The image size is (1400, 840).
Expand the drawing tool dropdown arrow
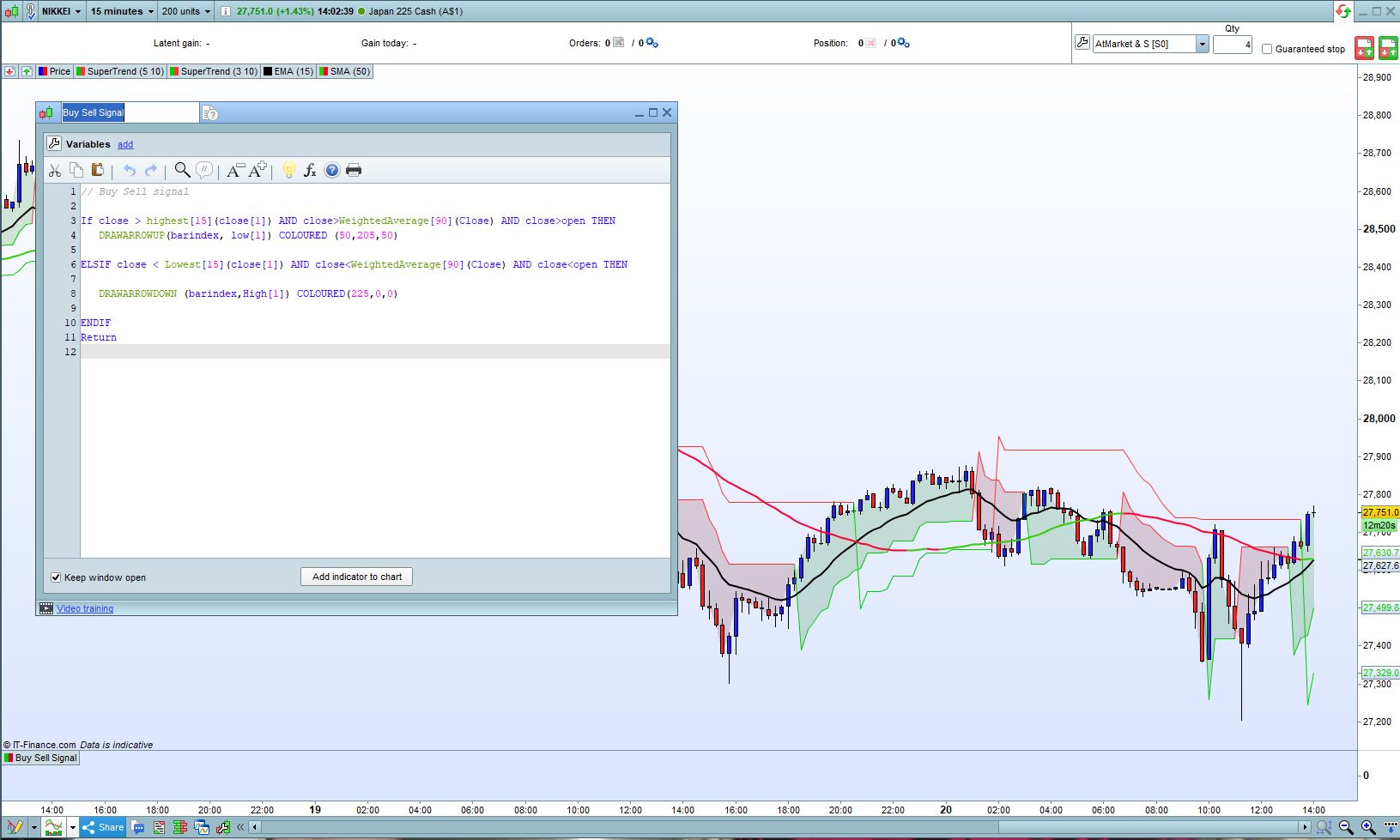(x=33, y=827)
